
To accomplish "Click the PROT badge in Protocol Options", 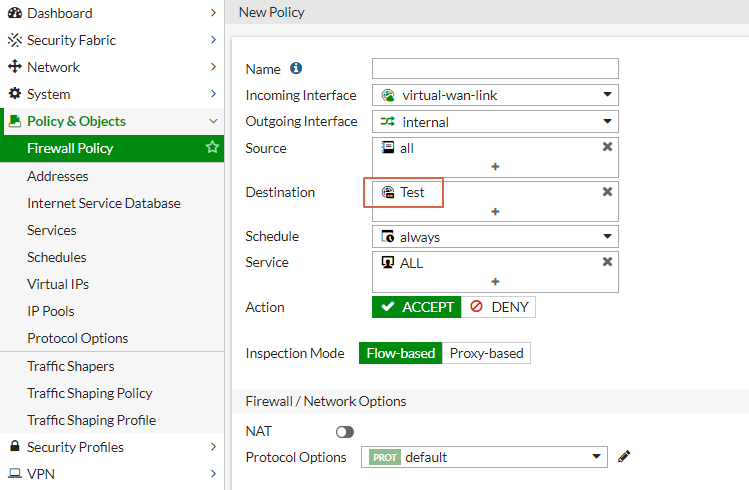I will click(x=385, y=458).
